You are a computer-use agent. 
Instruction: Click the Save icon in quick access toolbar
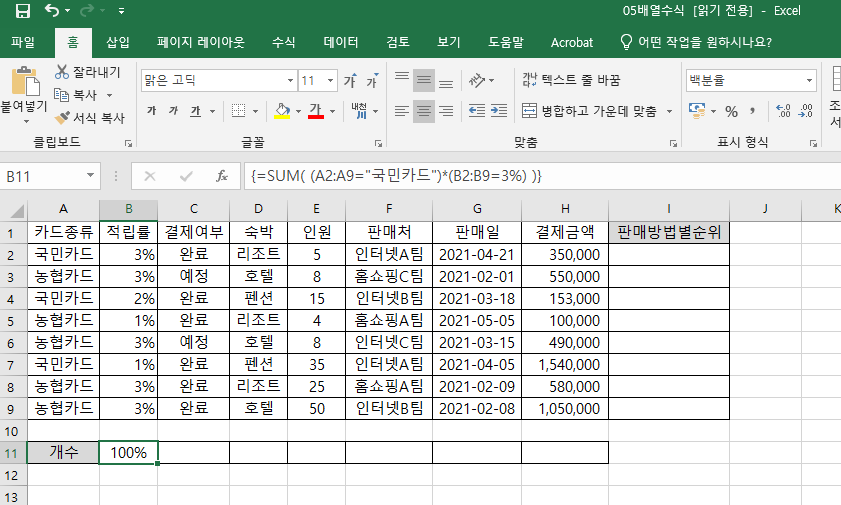tap(22, 12)
